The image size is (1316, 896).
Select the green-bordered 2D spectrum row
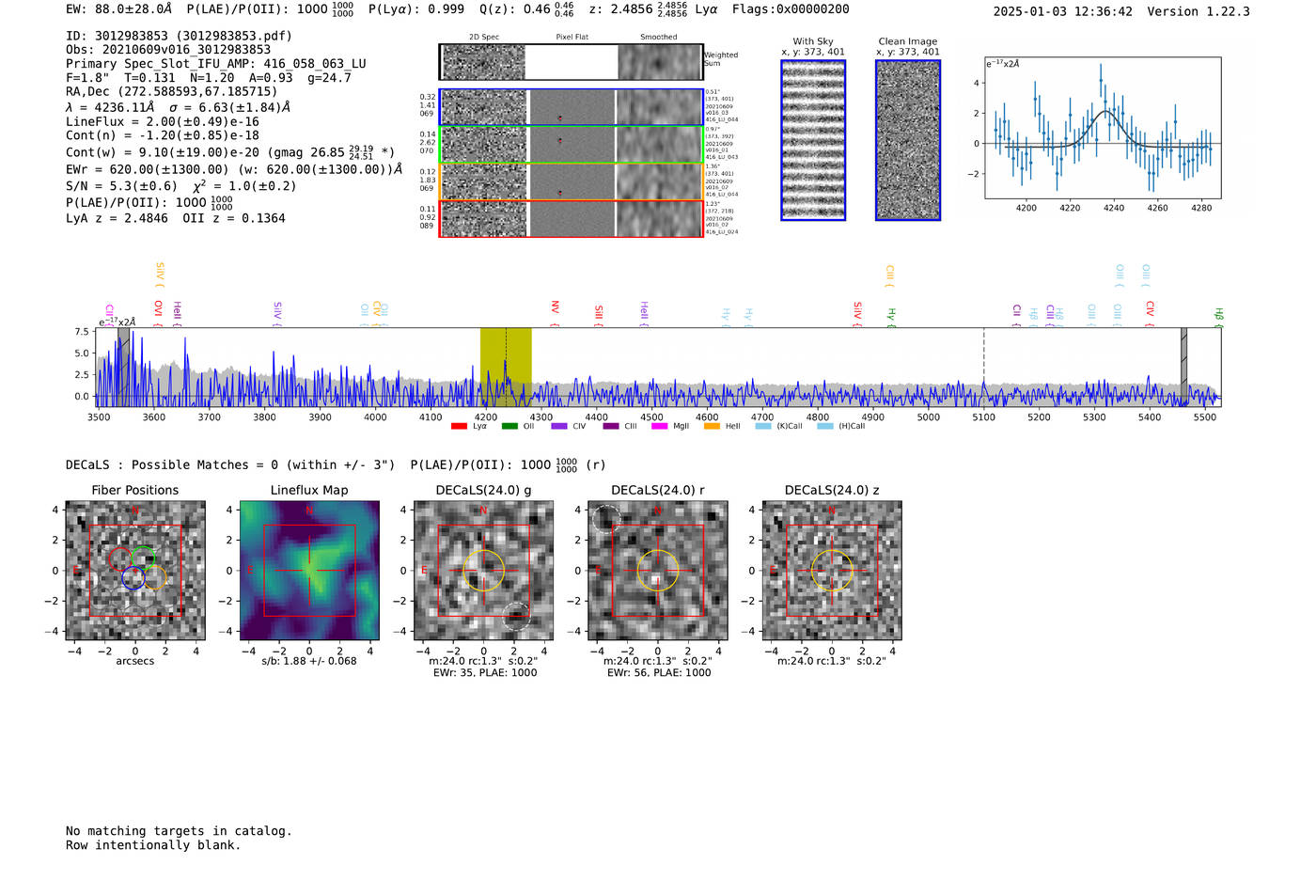(x=571, y=145)
